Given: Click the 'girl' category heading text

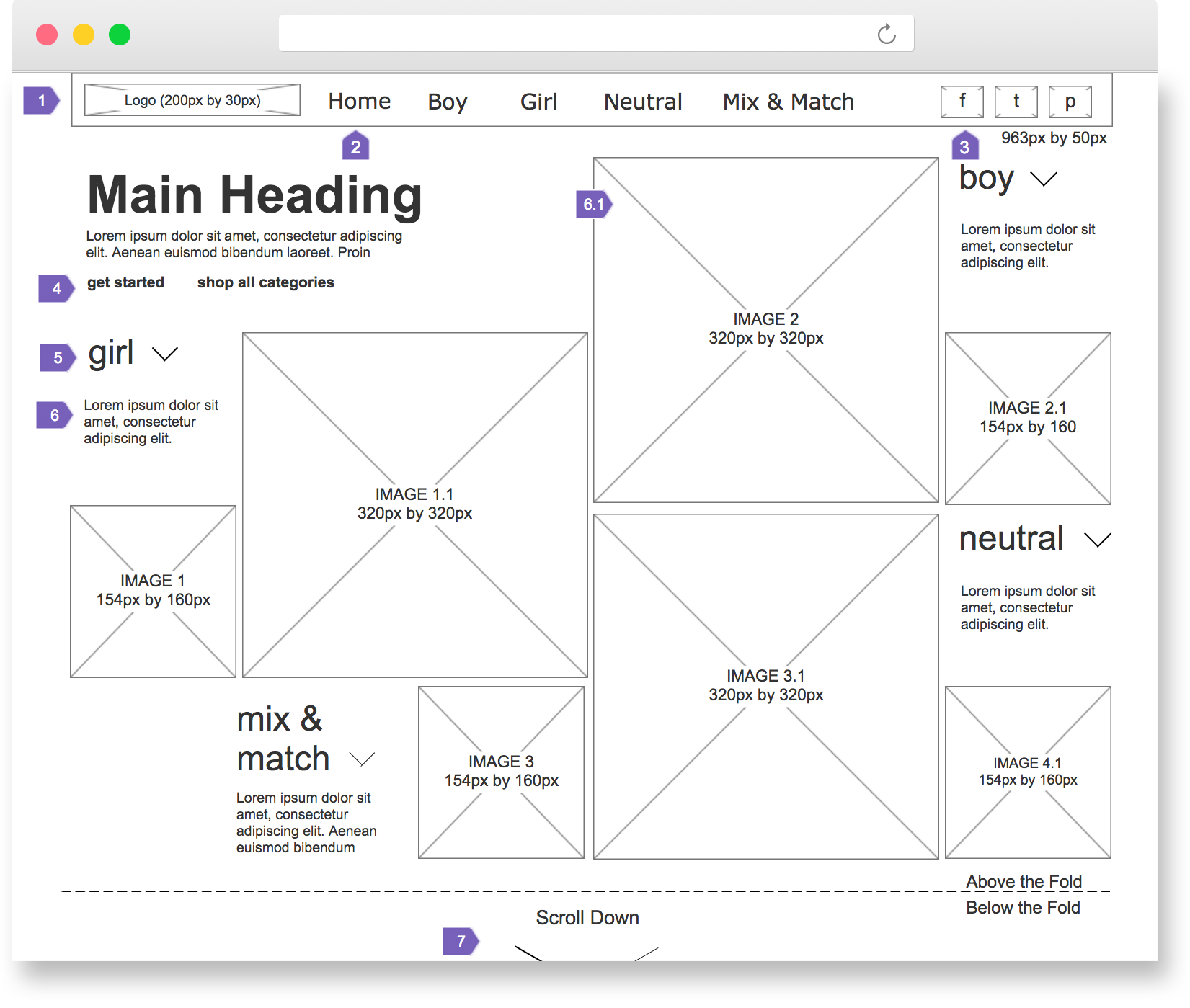Looking at the screenshot, I should (111, 353).
